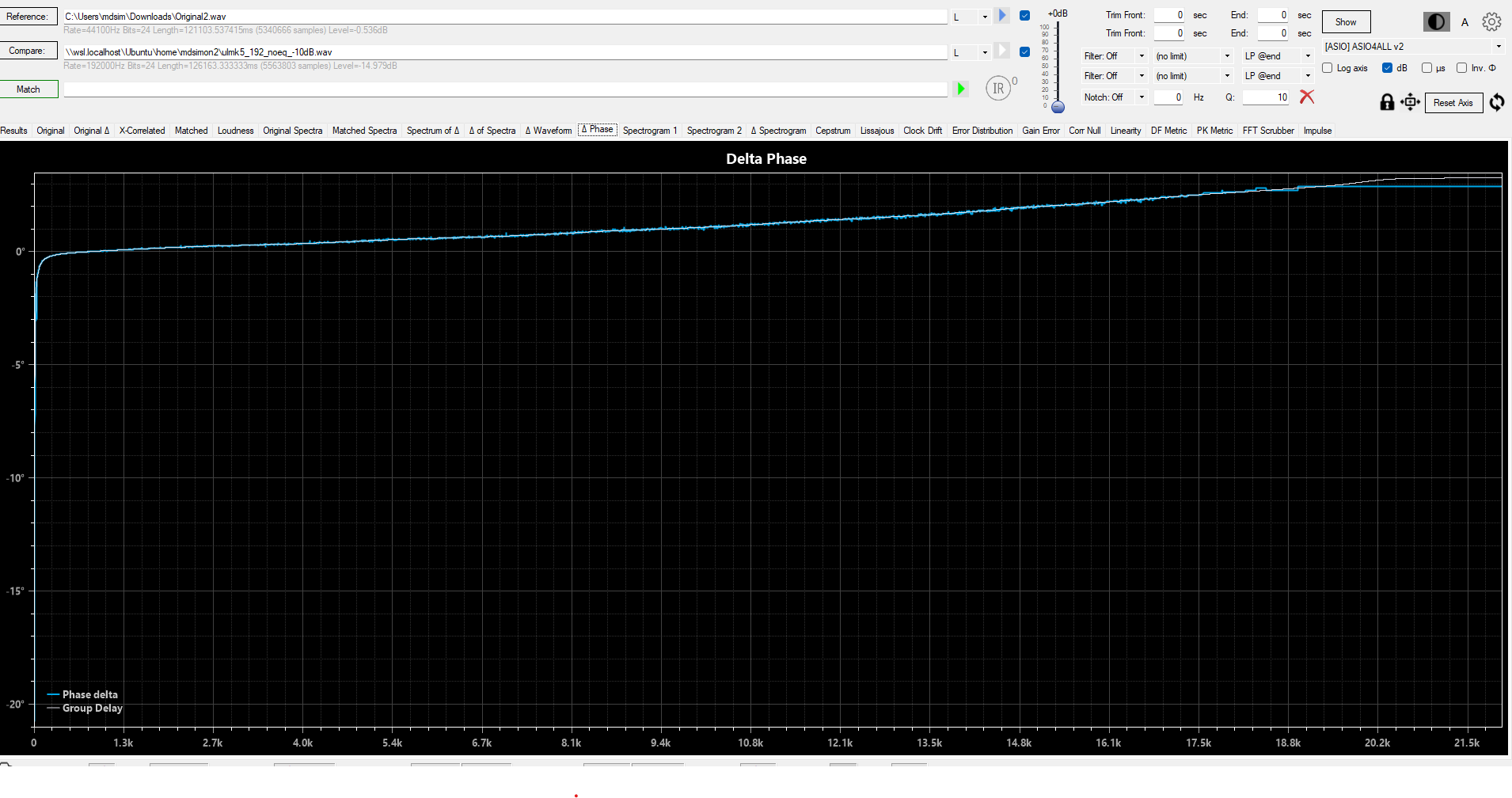1512x798 pixels.
Task: Click the Phase delta legend entry
Action: 82,694
